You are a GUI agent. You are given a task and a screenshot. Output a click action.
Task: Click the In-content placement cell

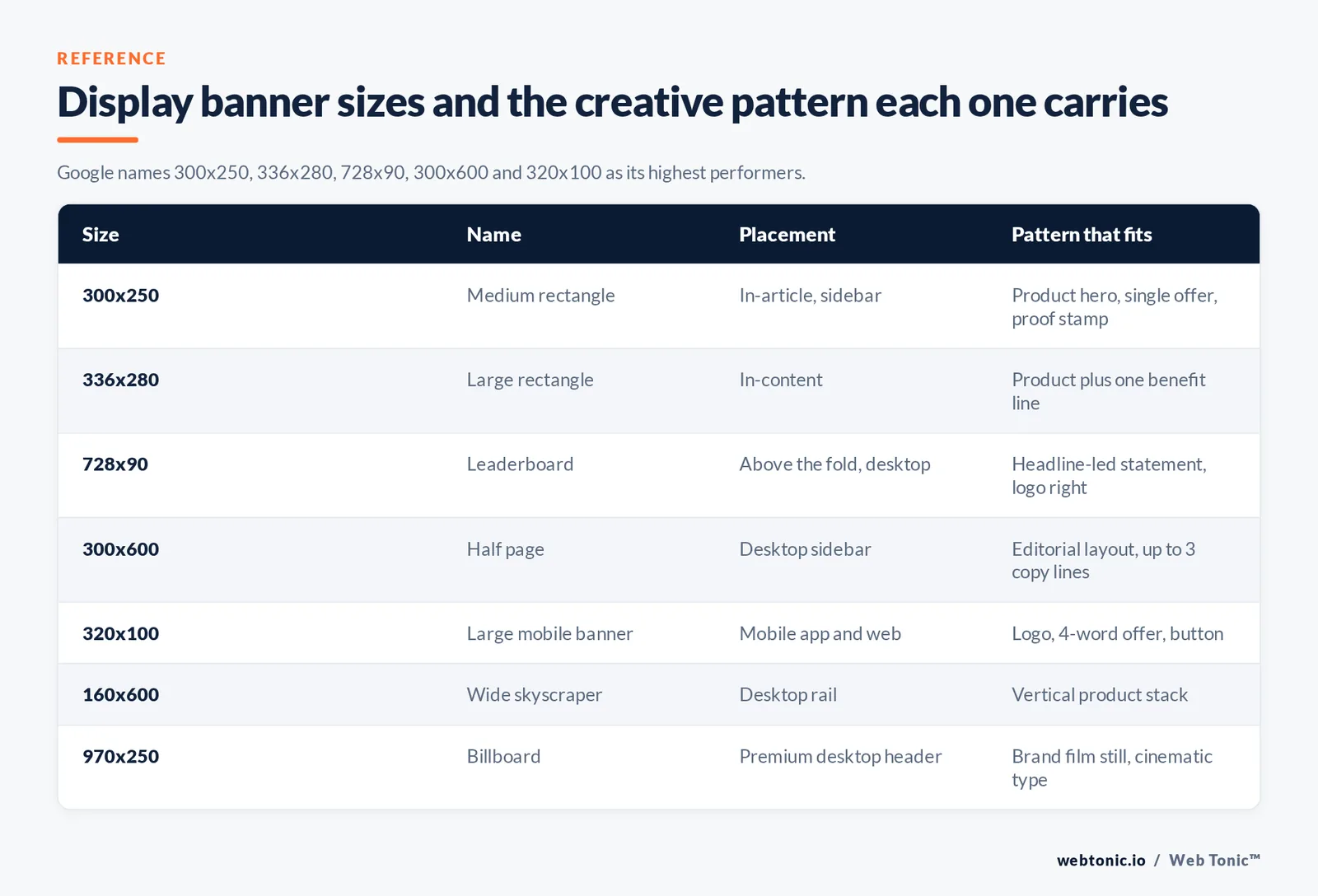[x=780, y=380]
